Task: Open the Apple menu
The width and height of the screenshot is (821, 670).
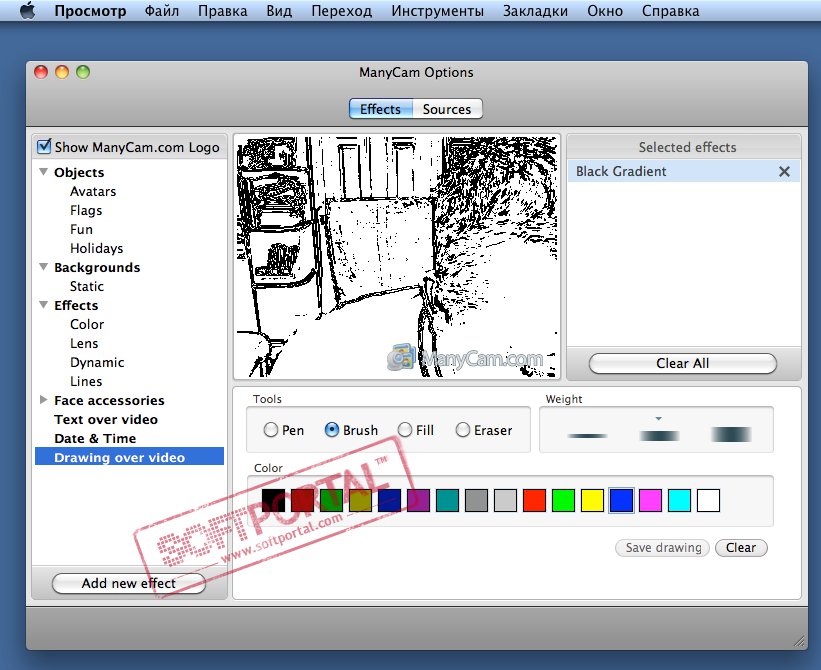Action: point(27,10)
